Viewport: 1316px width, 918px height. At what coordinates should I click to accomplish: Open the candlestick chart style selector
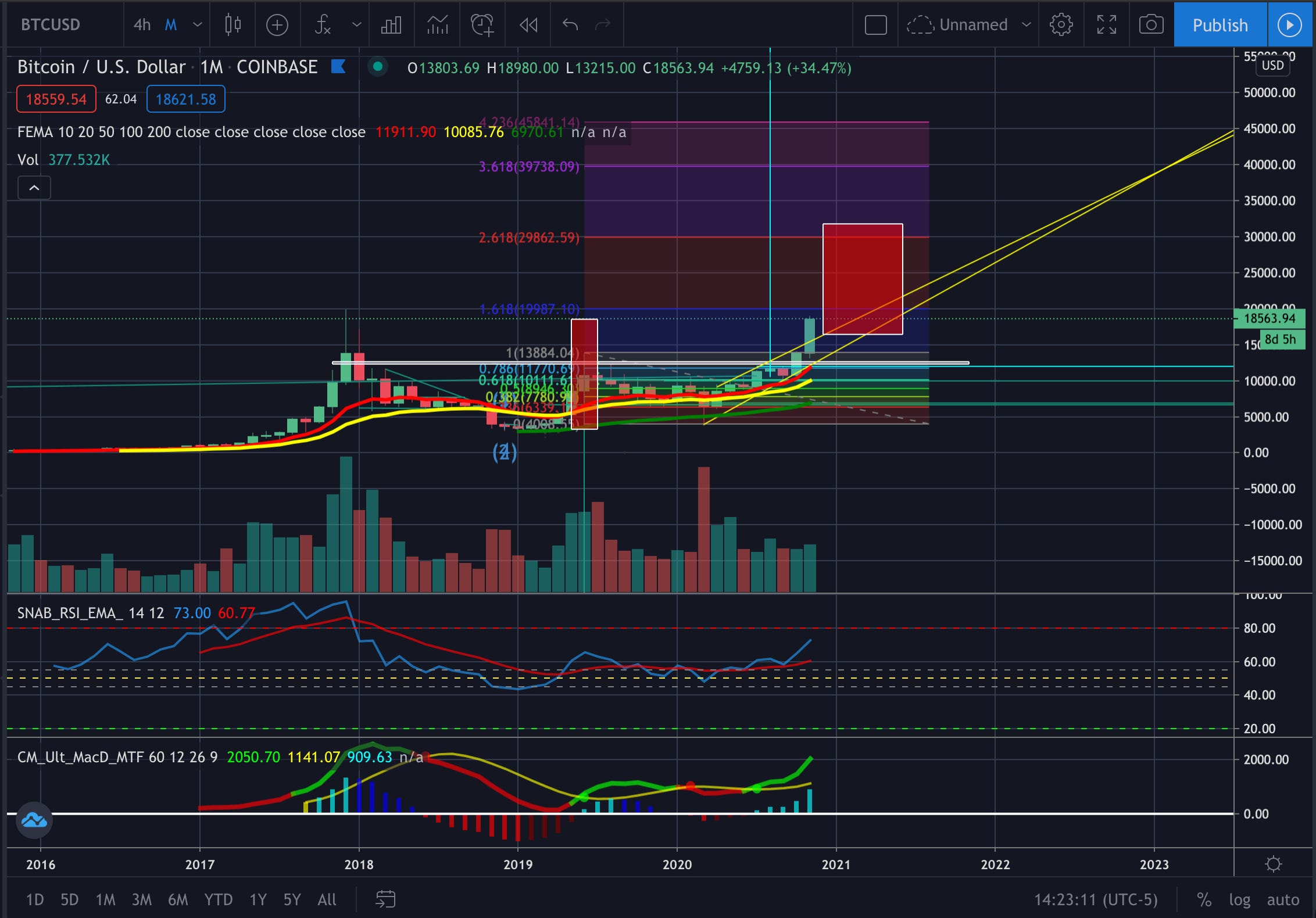click(233, 24)
